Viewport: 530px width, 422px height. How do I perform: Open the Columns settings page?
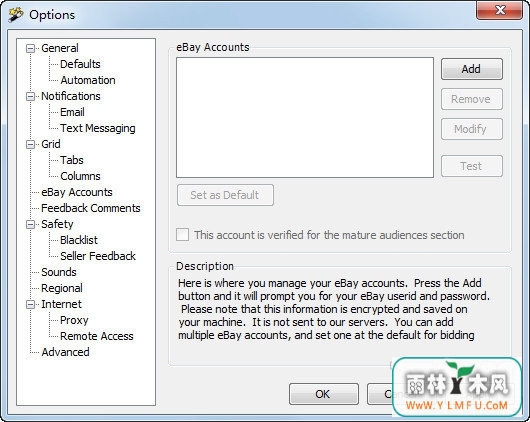click(x=80, y=176)
